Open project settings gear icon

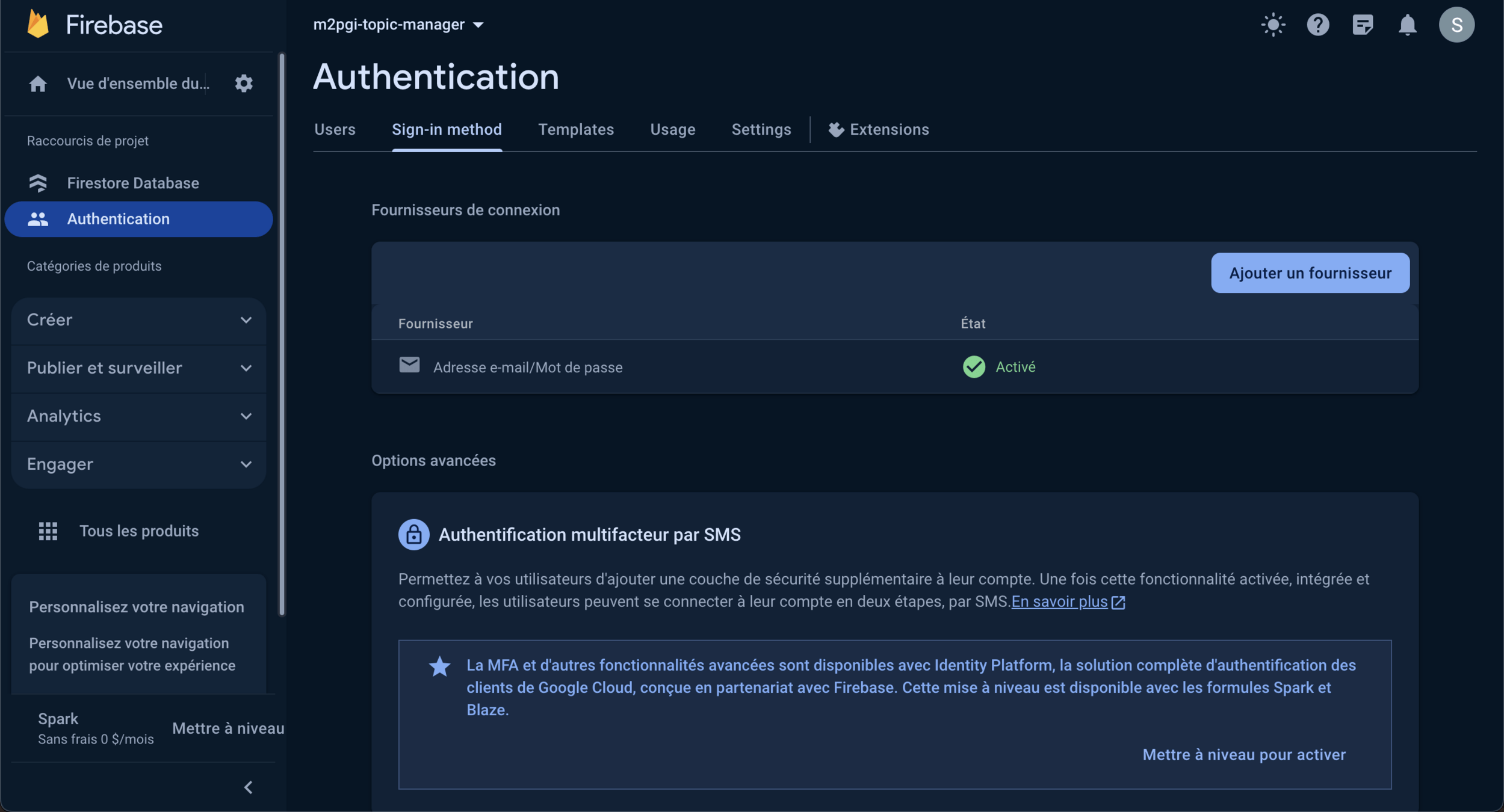click(x=244, y=83)
